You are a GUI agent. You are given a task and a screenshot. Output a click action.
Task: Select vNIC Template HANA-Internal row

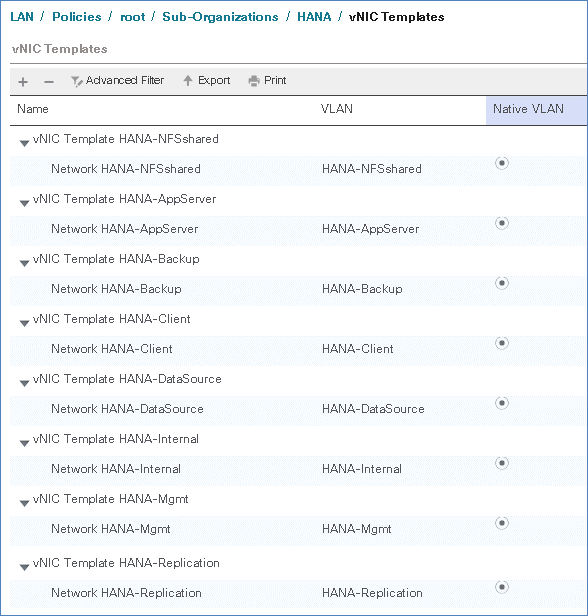299,439
